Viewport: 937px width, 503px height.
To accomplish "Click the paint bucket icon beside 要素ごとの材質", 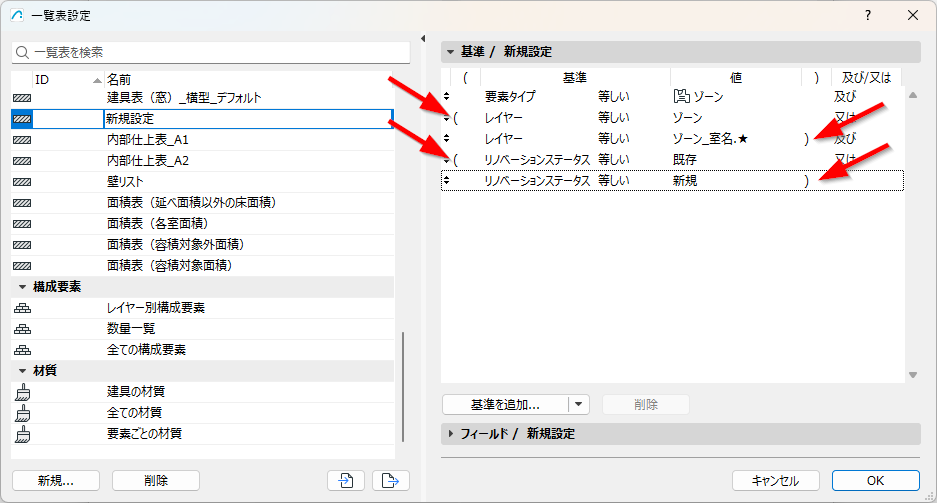I will point(23,434).
